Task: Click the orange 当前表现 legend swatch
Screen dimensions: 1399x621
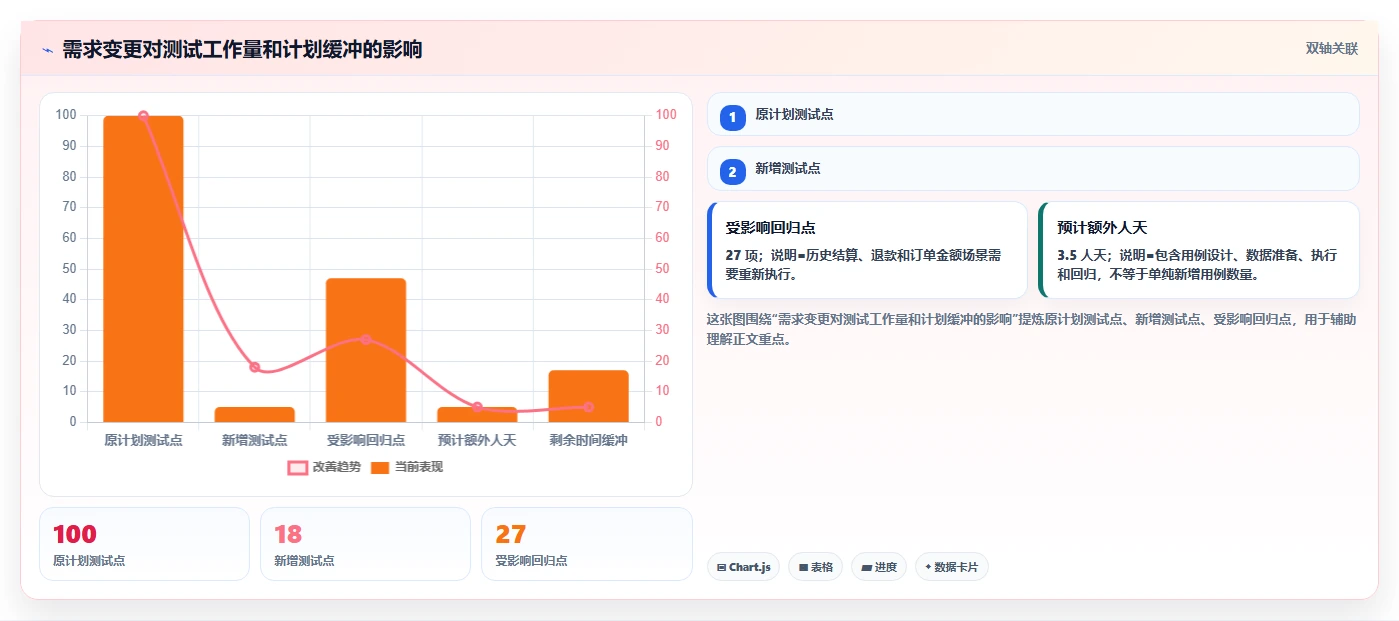Action: click(x=380, y=468)
